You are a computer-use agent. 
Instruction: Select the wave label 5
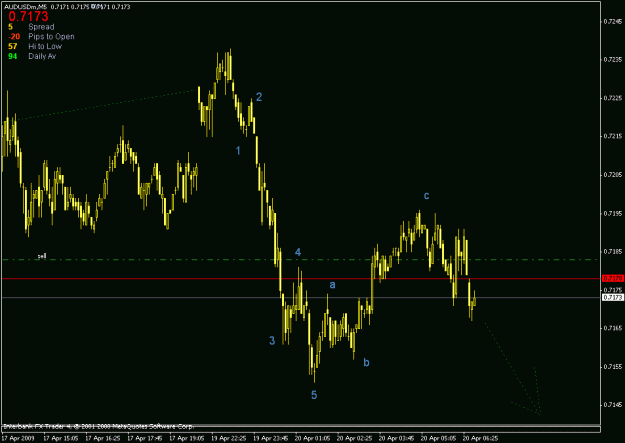314,395
